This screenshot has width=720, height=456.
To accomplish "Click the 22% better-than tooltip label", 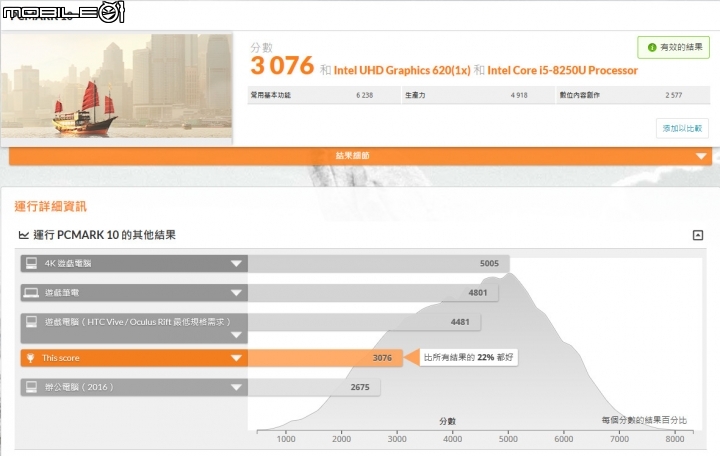I will click(468, 357).
